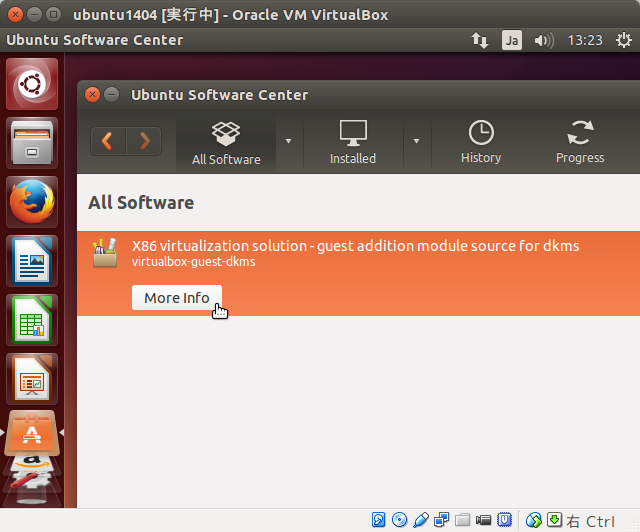Click VirtualBox shared folders status icon
This screenshot has width=640, height=532.
coord(462,520)
